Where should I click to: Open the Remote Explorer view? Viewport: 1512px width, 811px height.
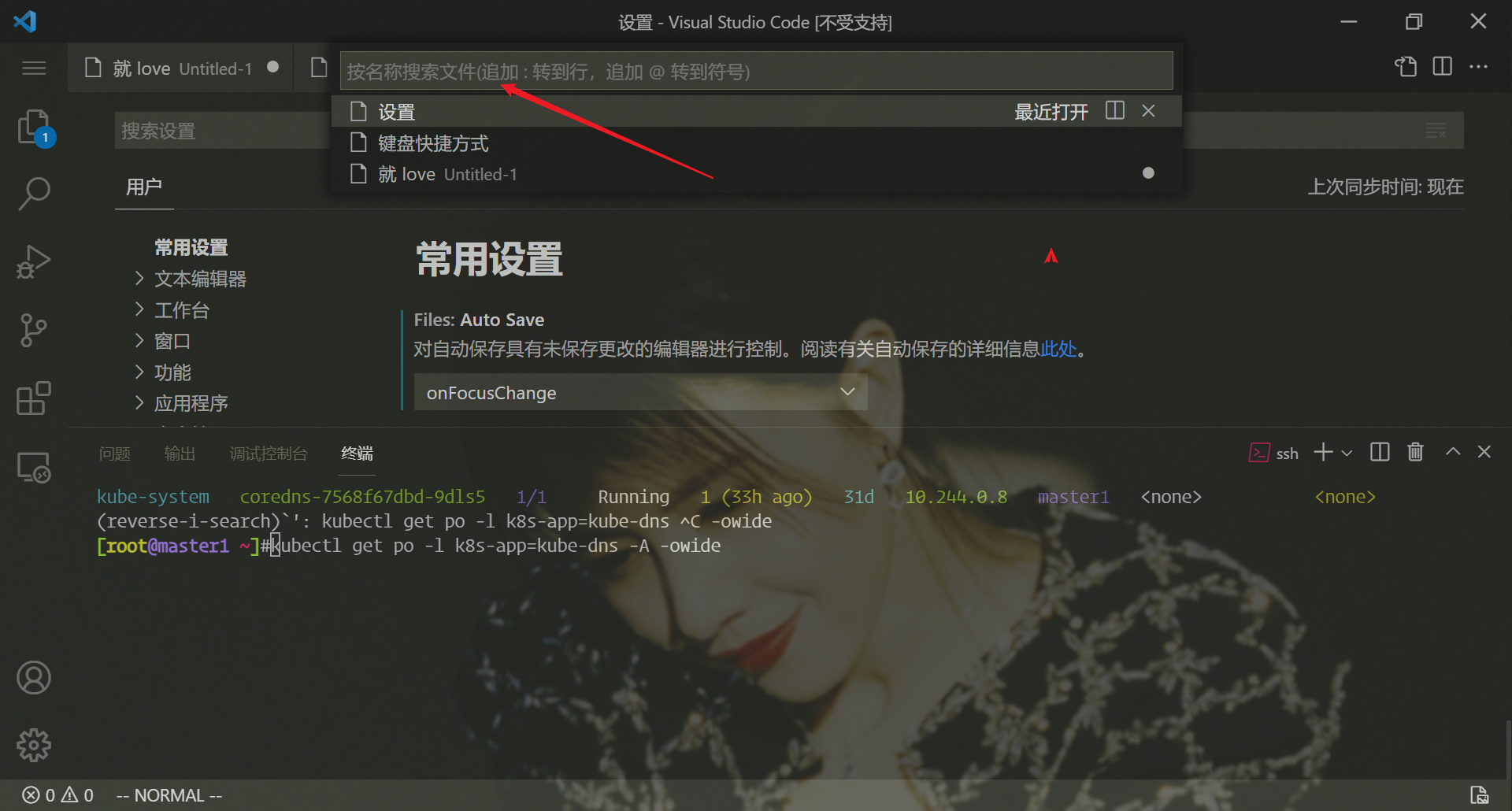34,467
